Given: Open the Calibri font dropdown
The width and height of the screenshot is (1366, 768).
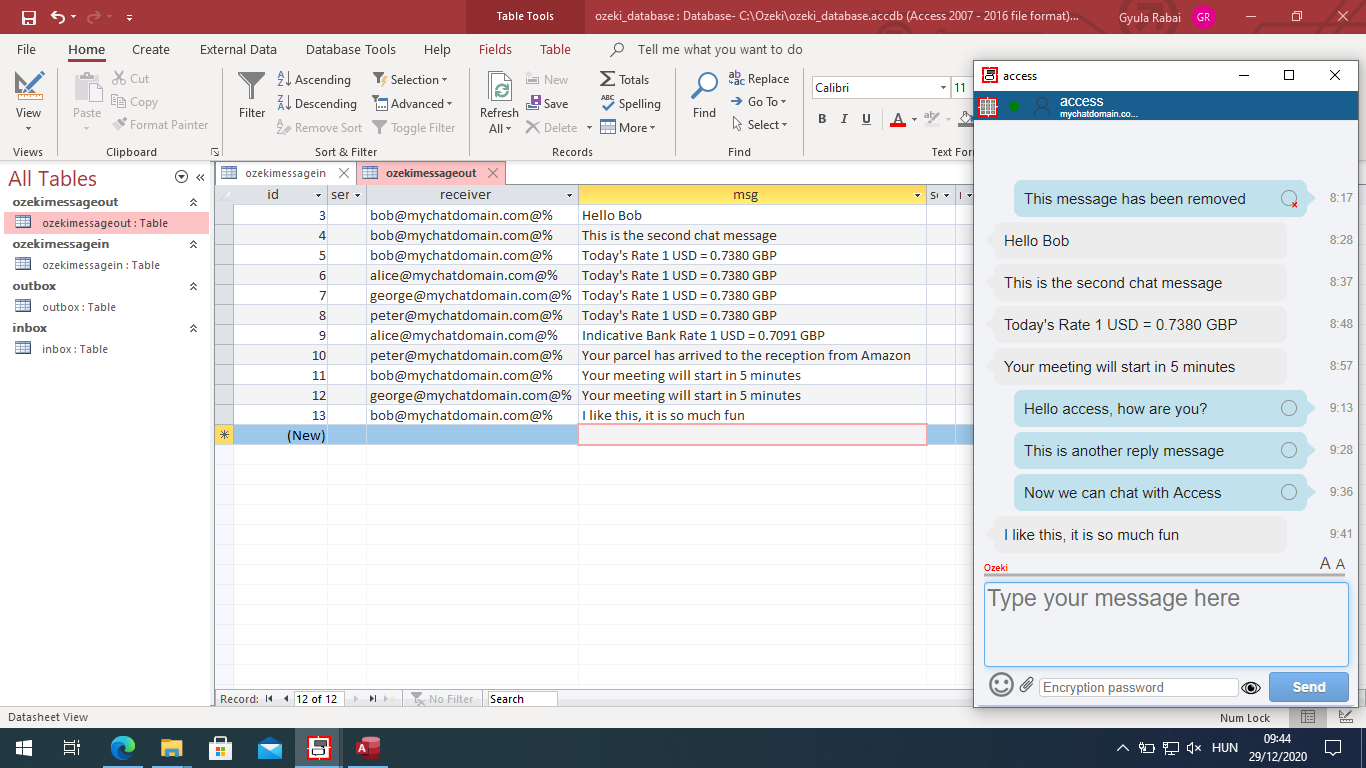Looking at the screenshot, I should [x=942, y=88].
